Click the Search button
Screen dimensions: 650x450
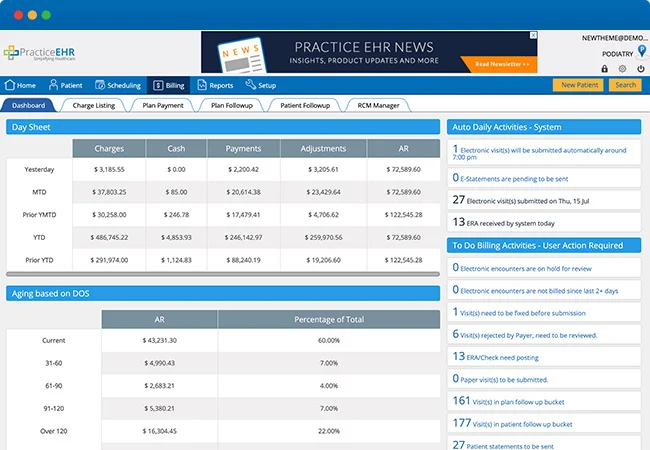click(625, 85)
